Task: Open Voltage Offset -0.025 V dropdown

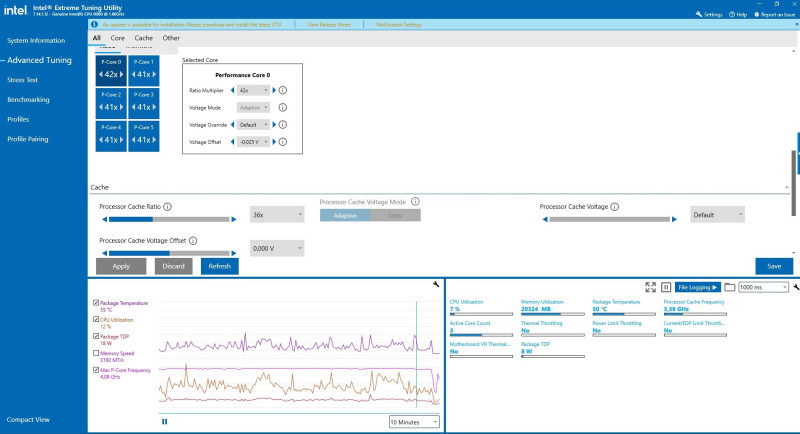Action: tap(253, 142)
